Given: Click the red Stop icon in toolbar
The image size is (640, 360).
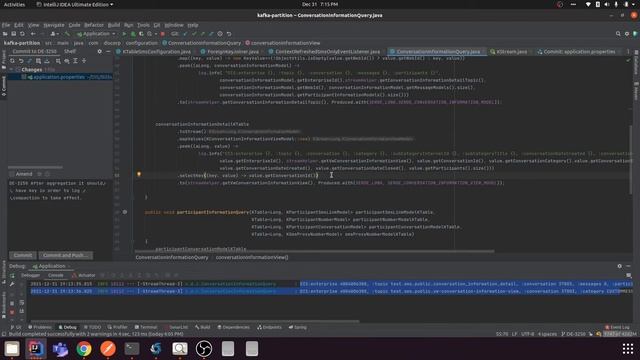Looking at the screenshot, I should tap(163, 34).
